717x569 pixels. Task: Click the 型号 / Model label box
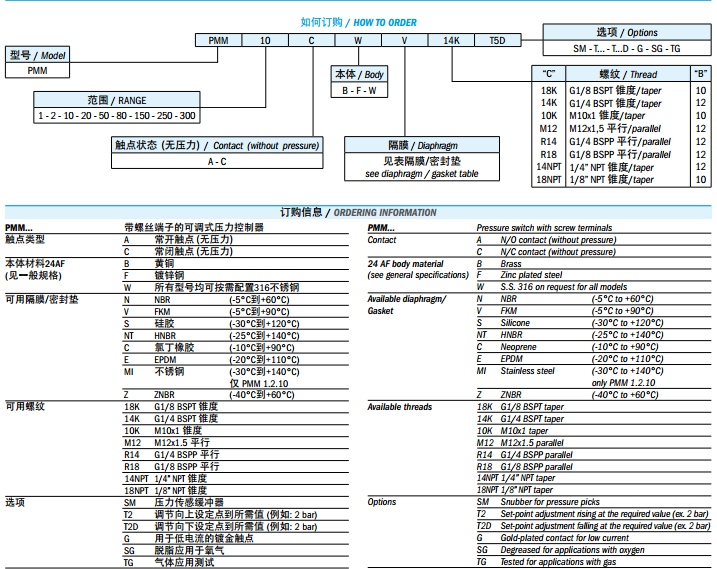pyautogui.click(x=37, y=55)
